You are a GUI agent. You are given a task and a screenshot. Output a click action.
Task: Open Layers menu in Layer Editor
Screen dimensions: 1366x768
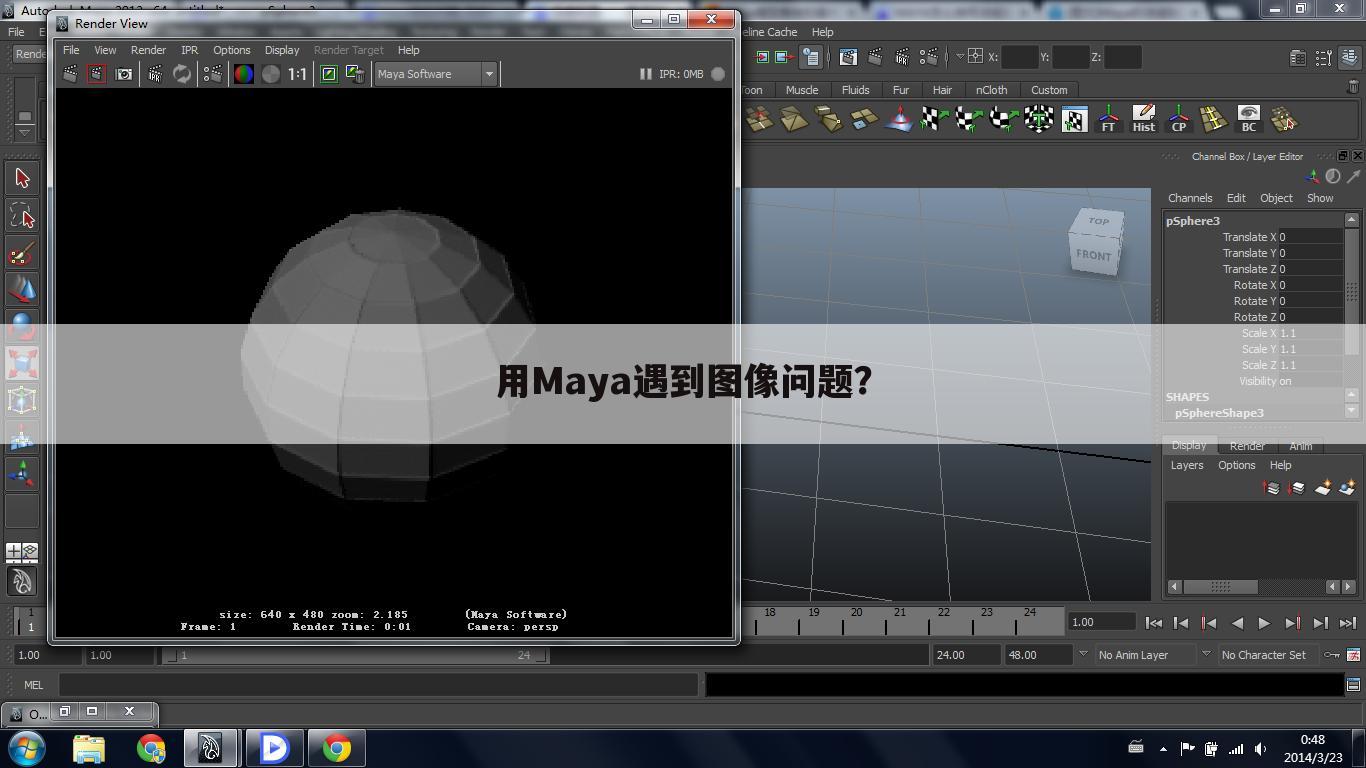click(1187, 465)
